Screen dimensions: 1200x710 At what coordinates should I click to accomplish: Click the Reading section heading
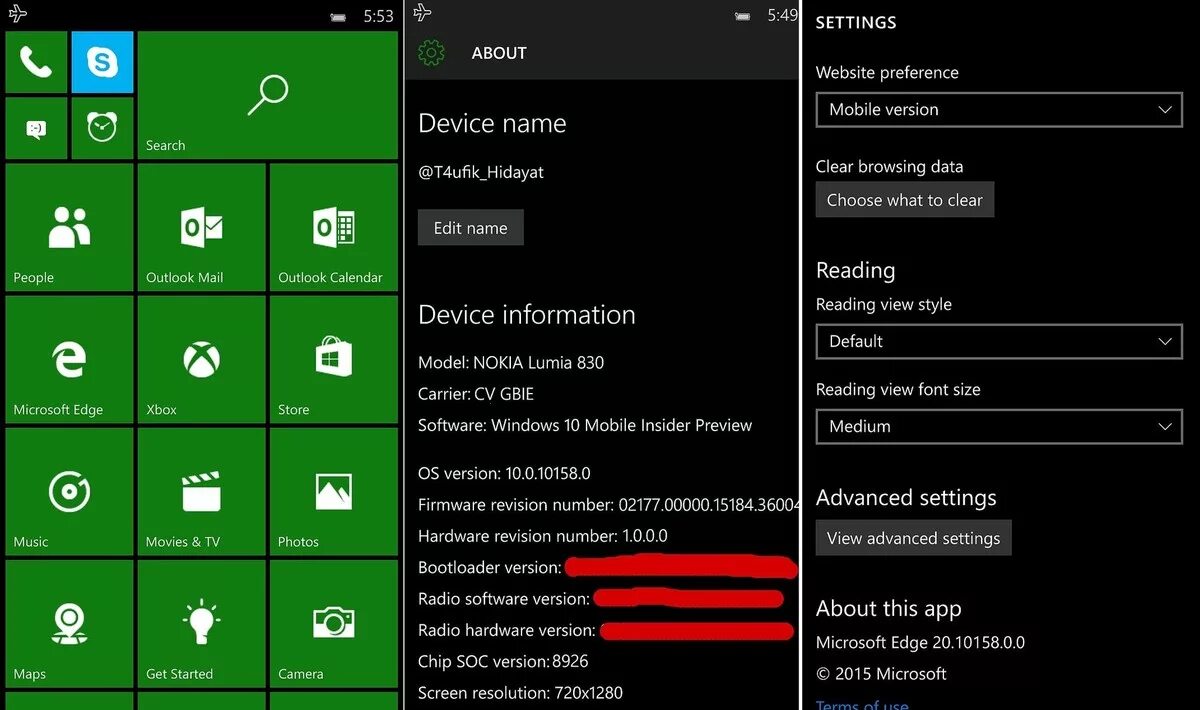855,271
